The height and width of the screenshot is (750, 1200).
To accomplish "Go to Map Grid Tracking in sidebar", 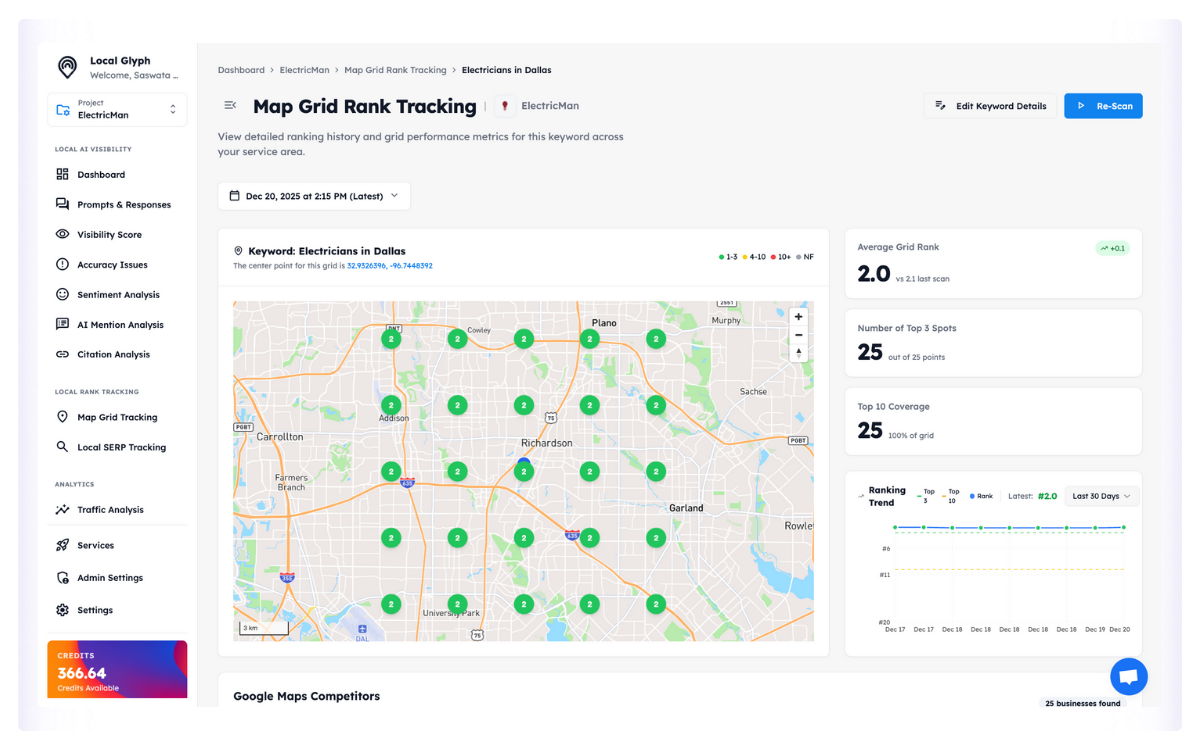I will pos(117,418).
